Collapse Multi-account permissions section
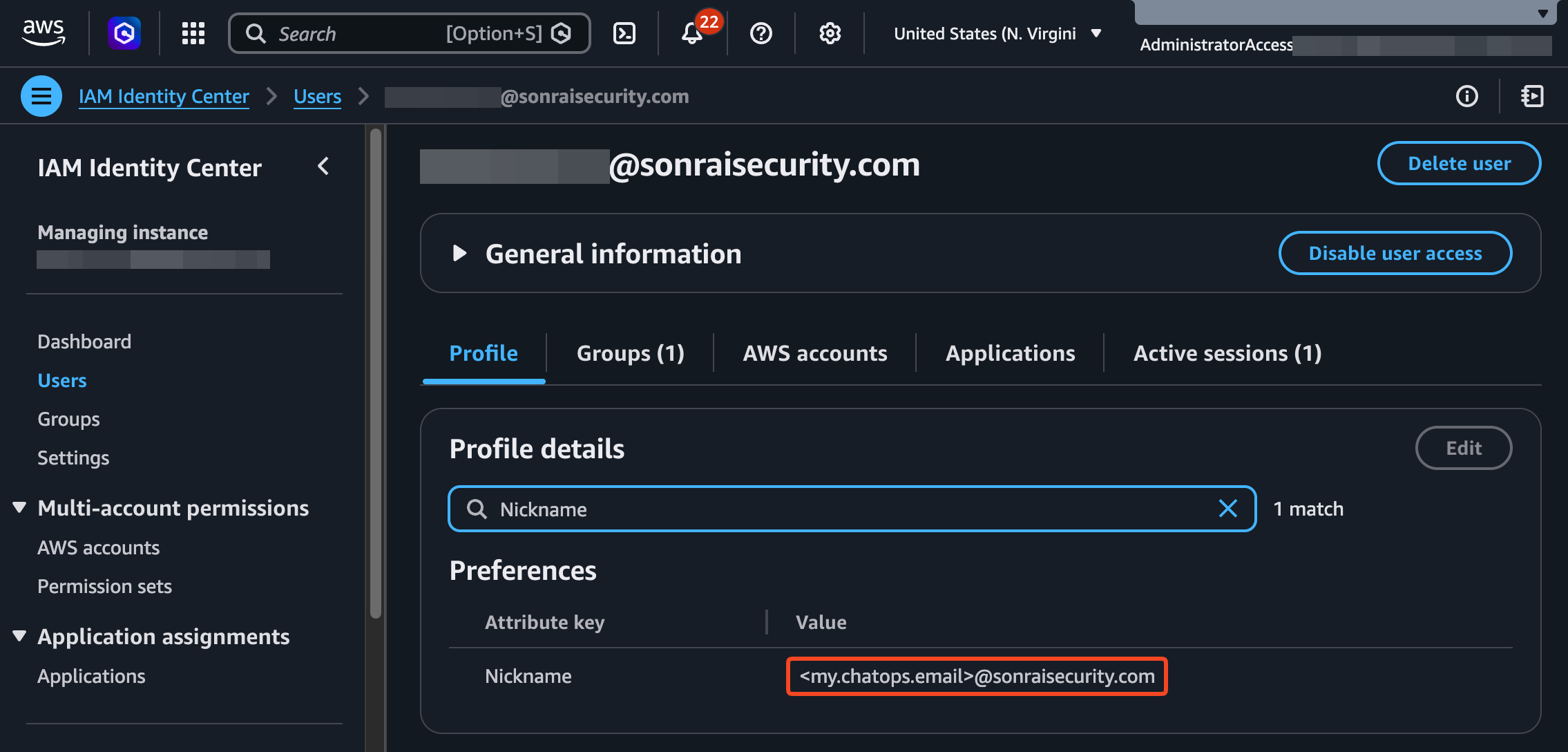 pos(19,508)
